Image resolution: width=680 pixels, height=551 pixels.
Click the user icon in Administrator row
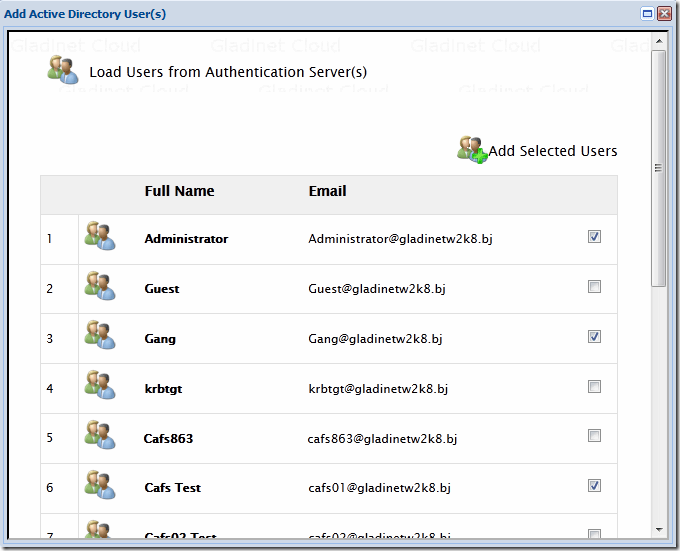point(100,236)
